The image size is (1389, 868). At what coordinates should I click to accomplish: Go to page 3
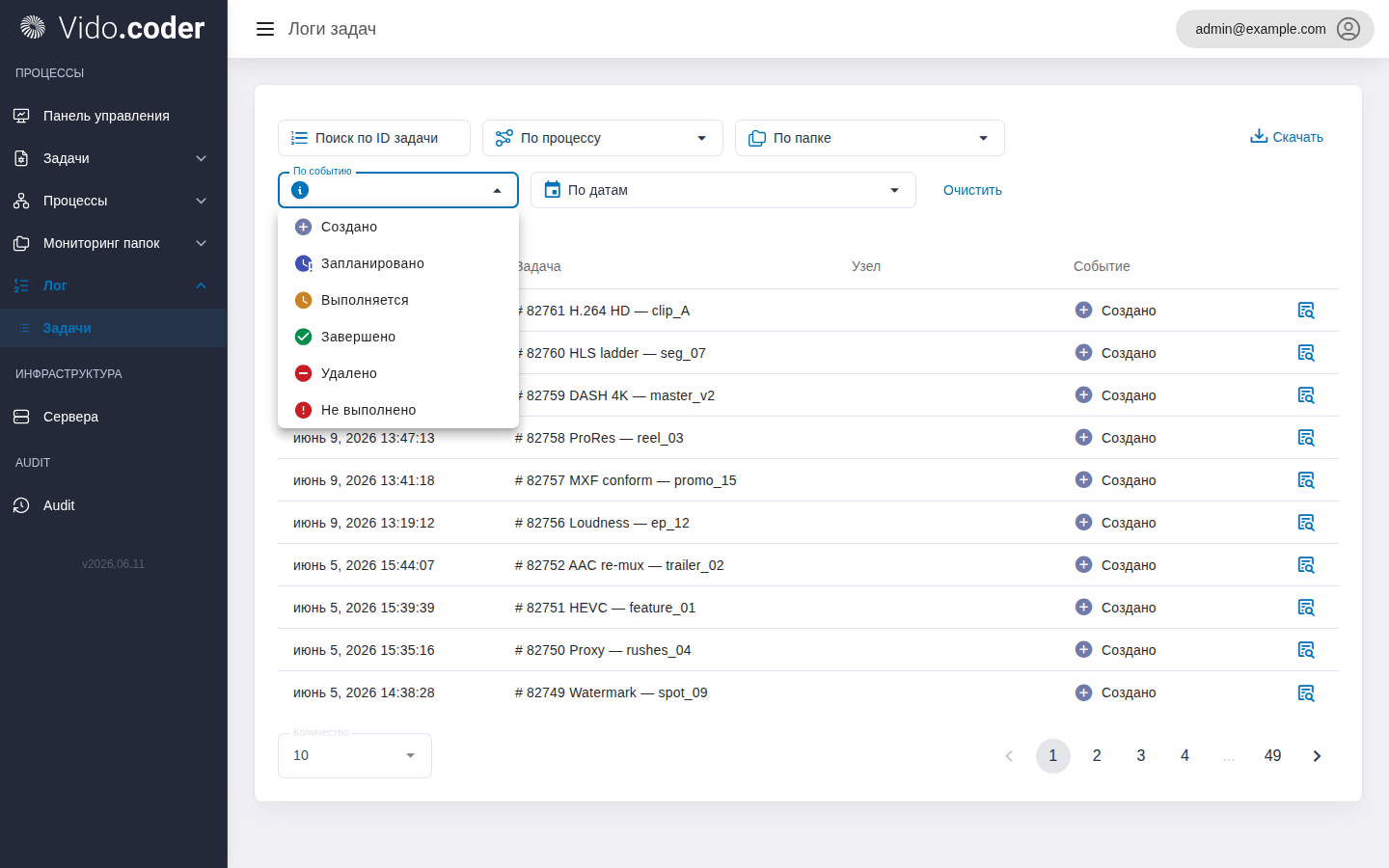point(1141,756)
